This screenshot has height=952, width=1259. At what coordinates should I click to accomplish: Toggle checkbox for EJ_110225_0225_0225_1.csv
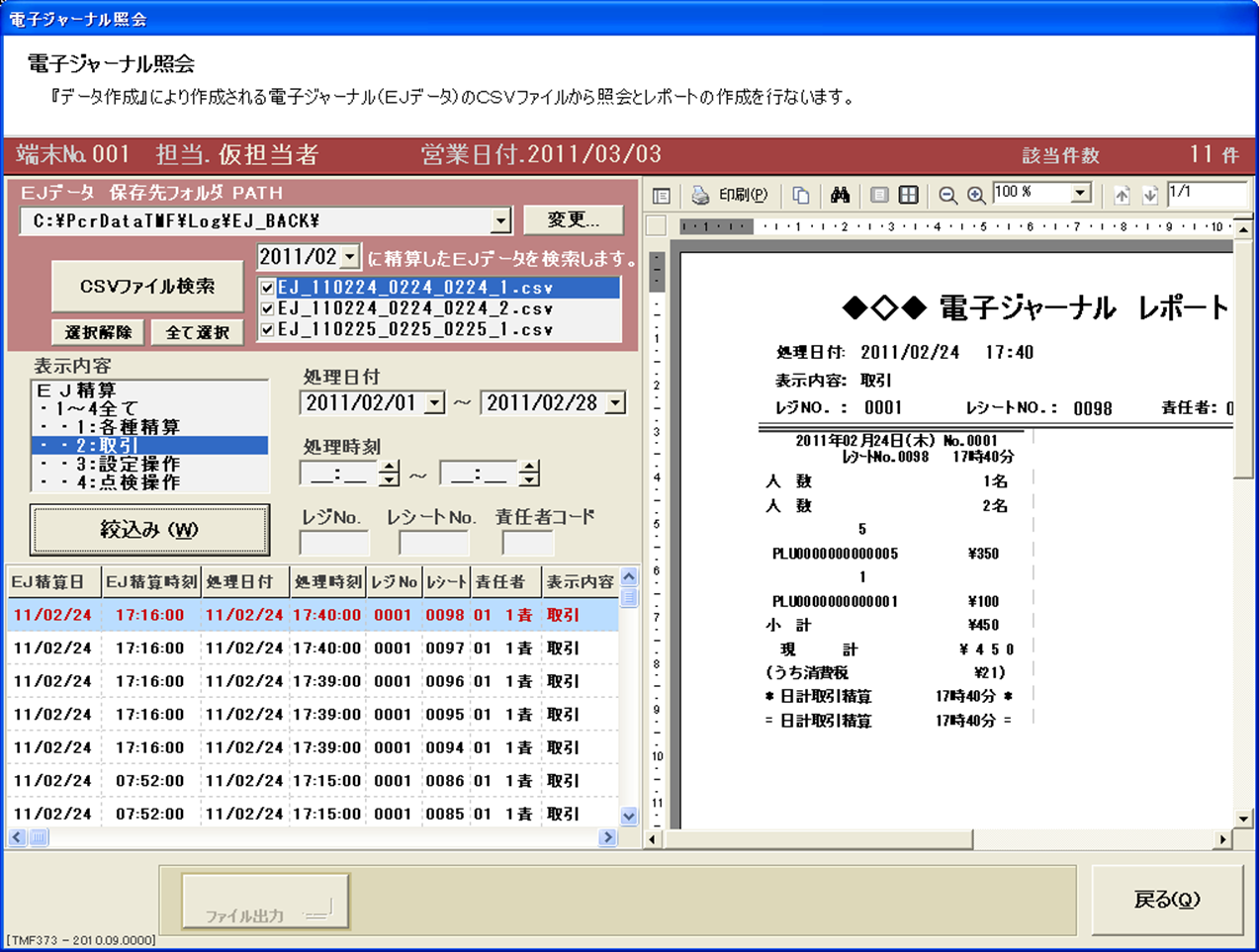pos(267,329)
